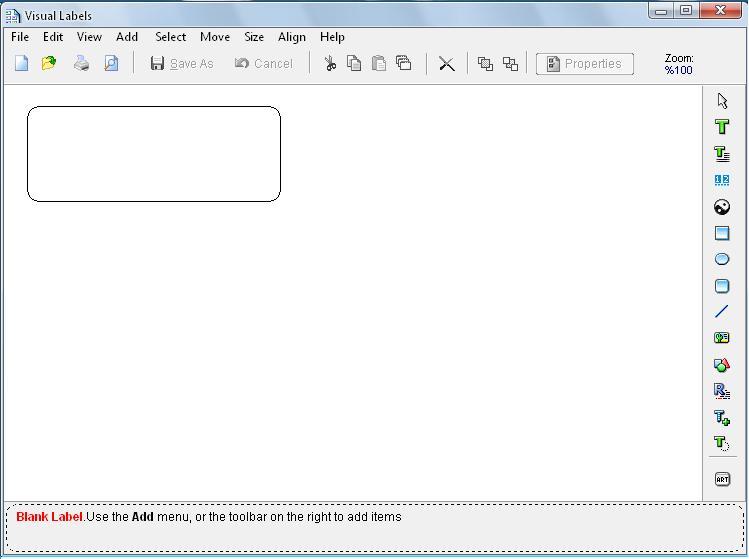Click the Delete X icon
The image size is (749, 559).
447,64
